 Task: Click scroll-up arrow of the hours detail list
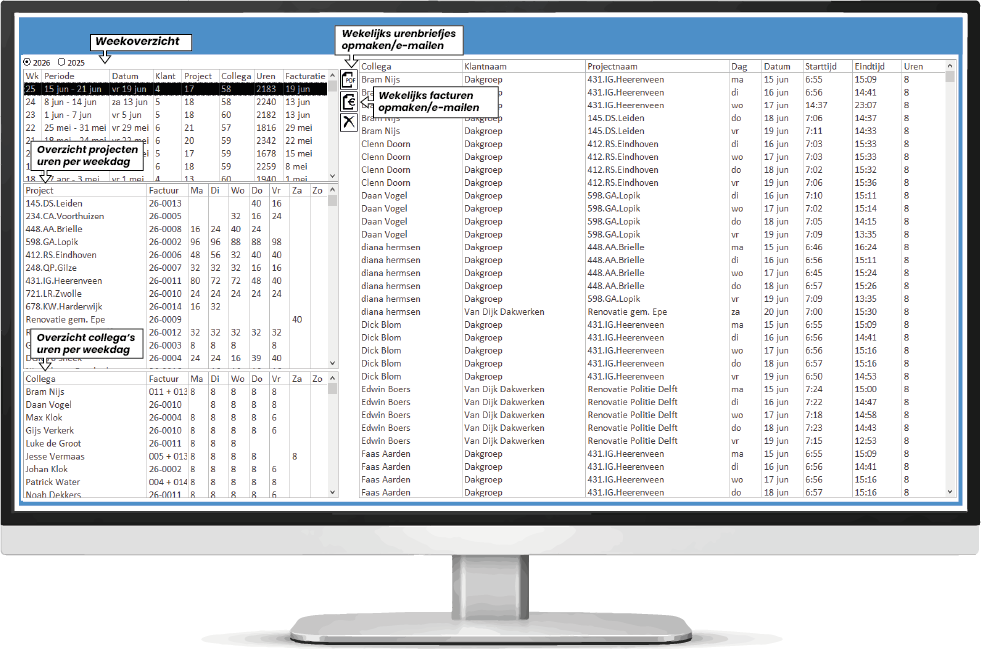tap(950, 66)
